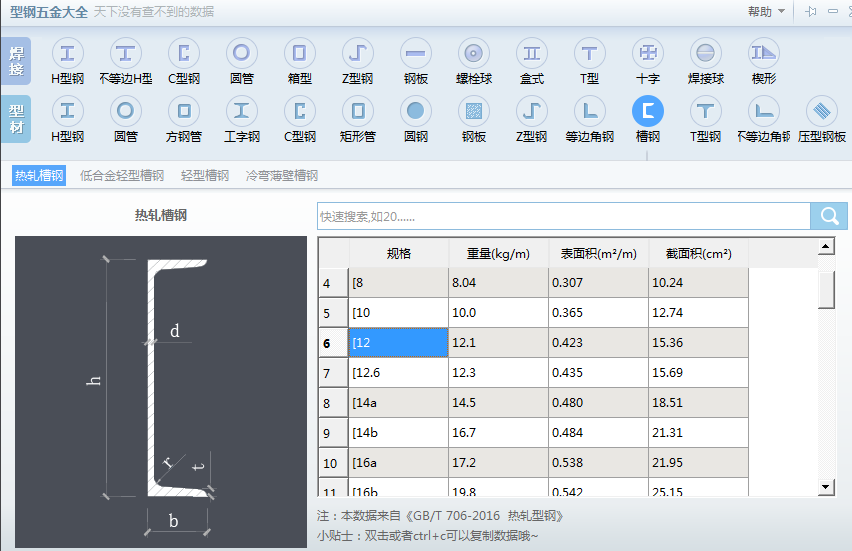Switch to 冷弯薄壁槽钢 tab

pyautogui.click(x=281, y=176)
